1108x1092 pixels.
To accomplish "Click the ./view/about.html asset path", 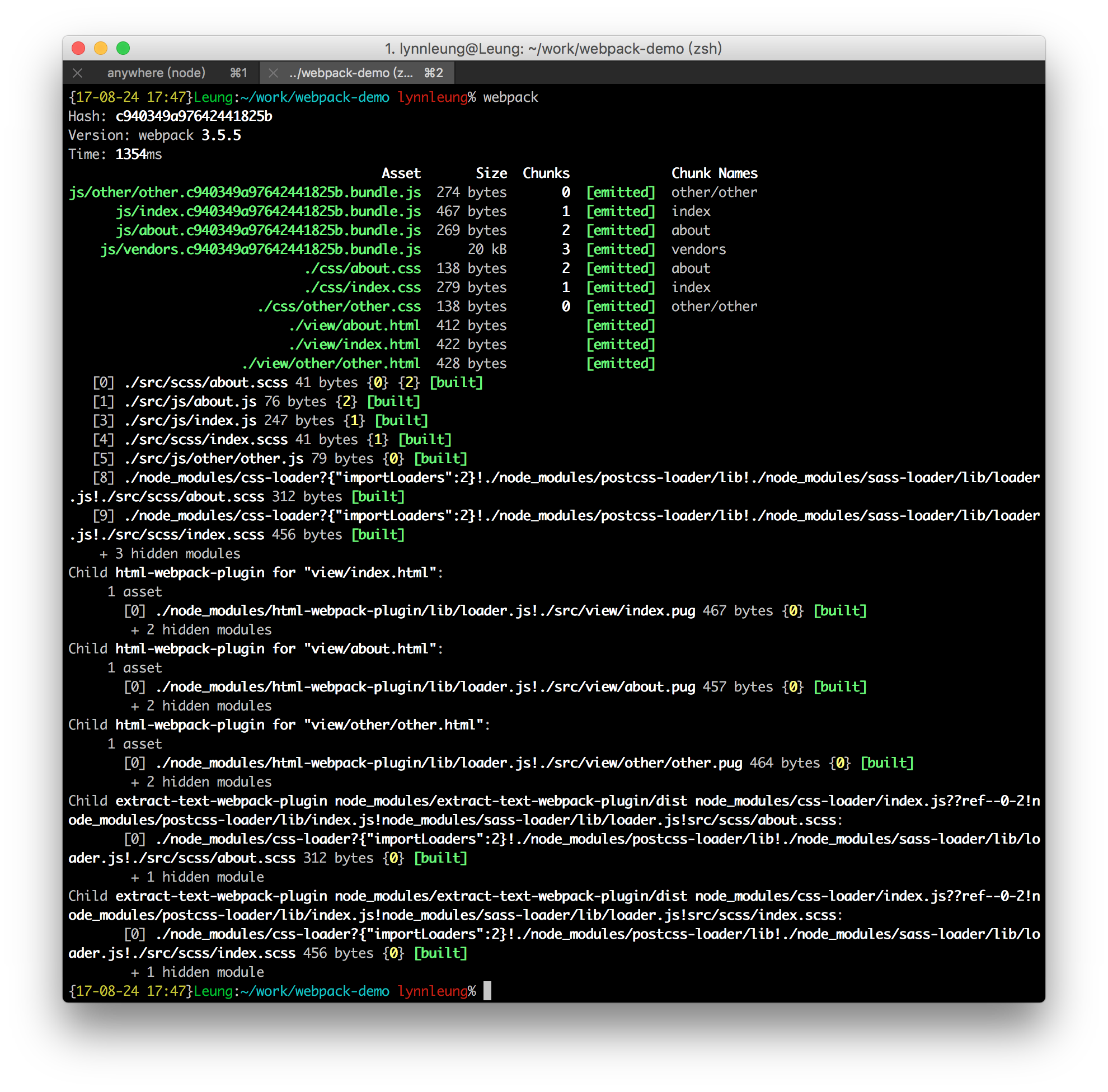I will [354, 325].
